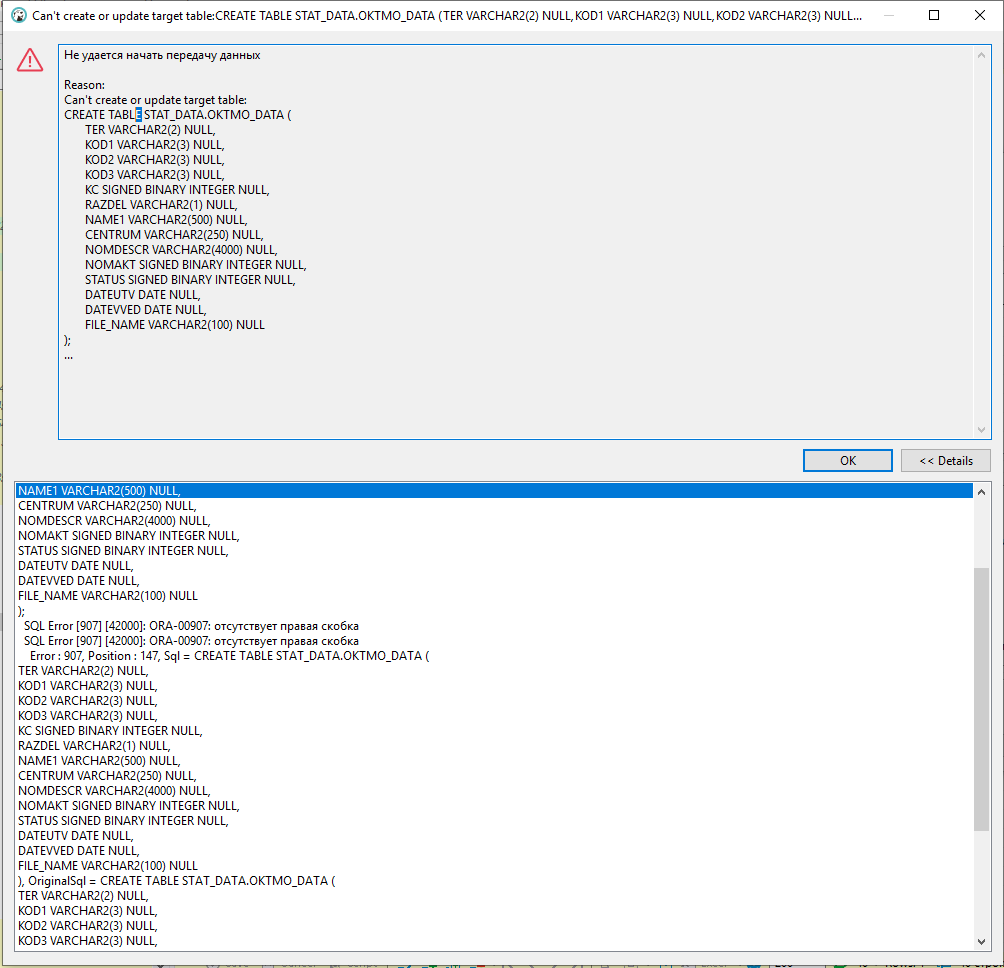Click 'CREATE TABLE STAT_DATA.OKTMO_DATA (' in upper message box
Screen dimensions: 1004x968
click(x=177, y=115)
